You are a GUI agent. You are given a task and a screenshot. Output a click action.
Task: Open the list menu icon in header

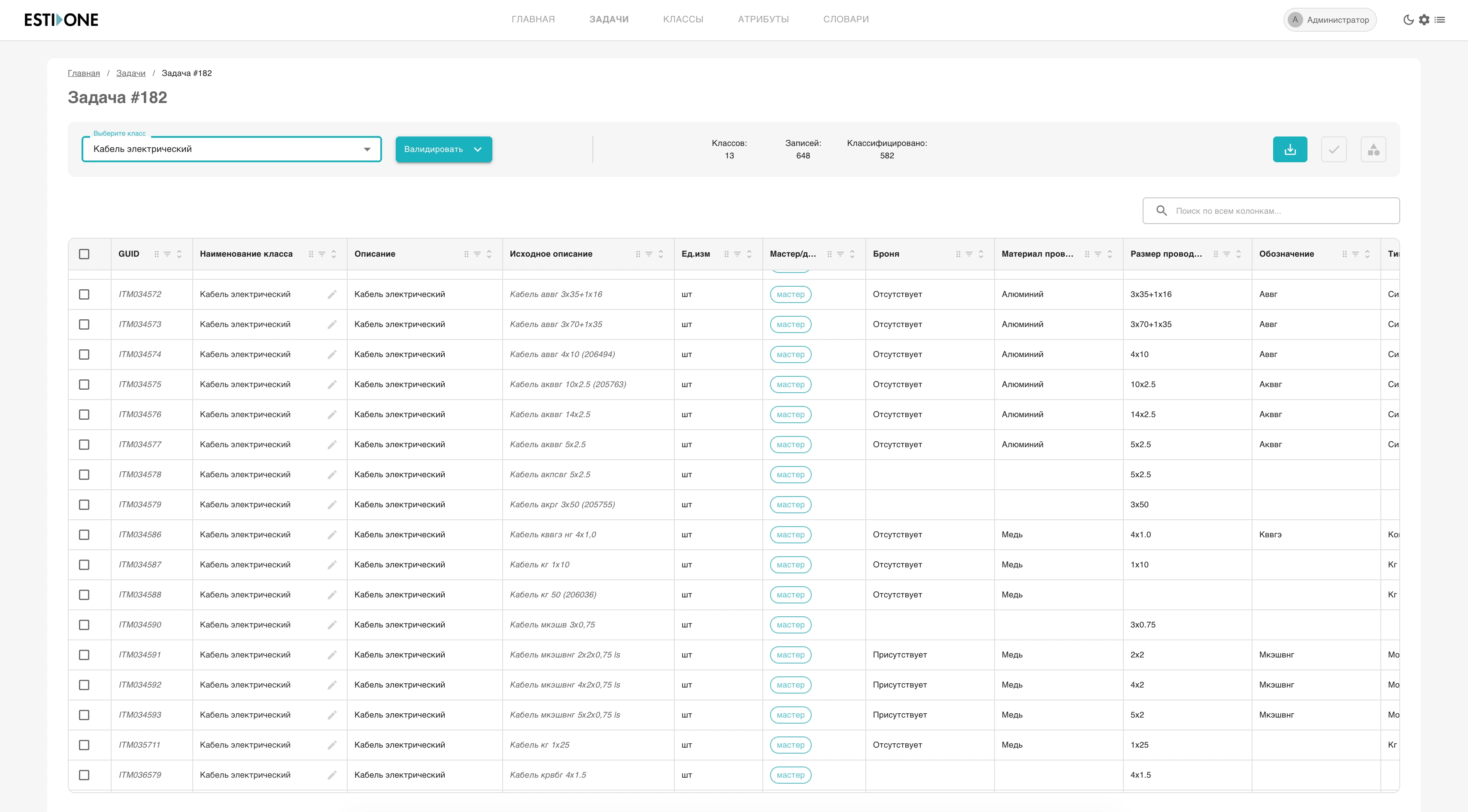[1440, 19]
